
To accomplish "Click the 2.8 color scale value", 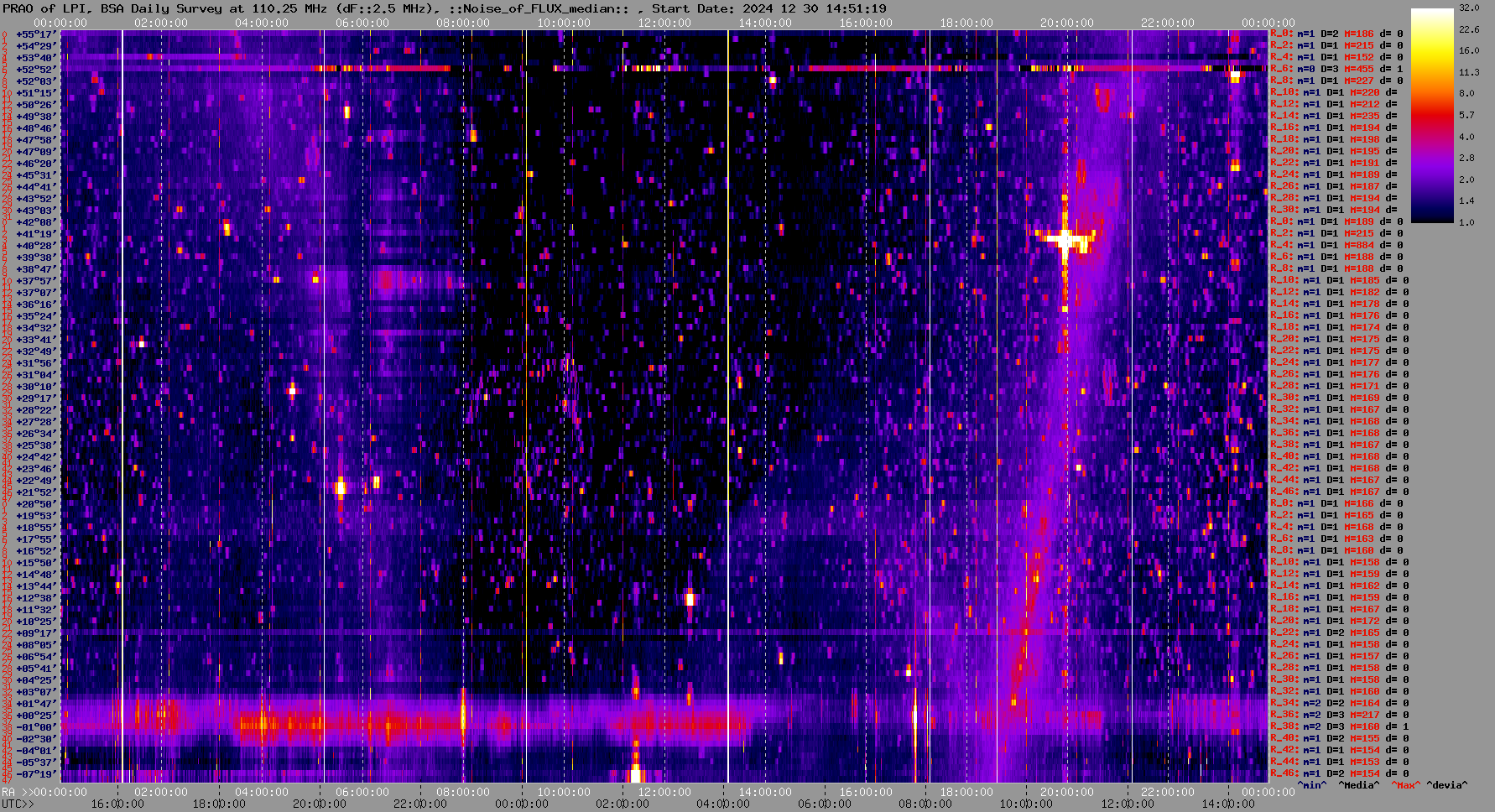I will point(1466,158).
